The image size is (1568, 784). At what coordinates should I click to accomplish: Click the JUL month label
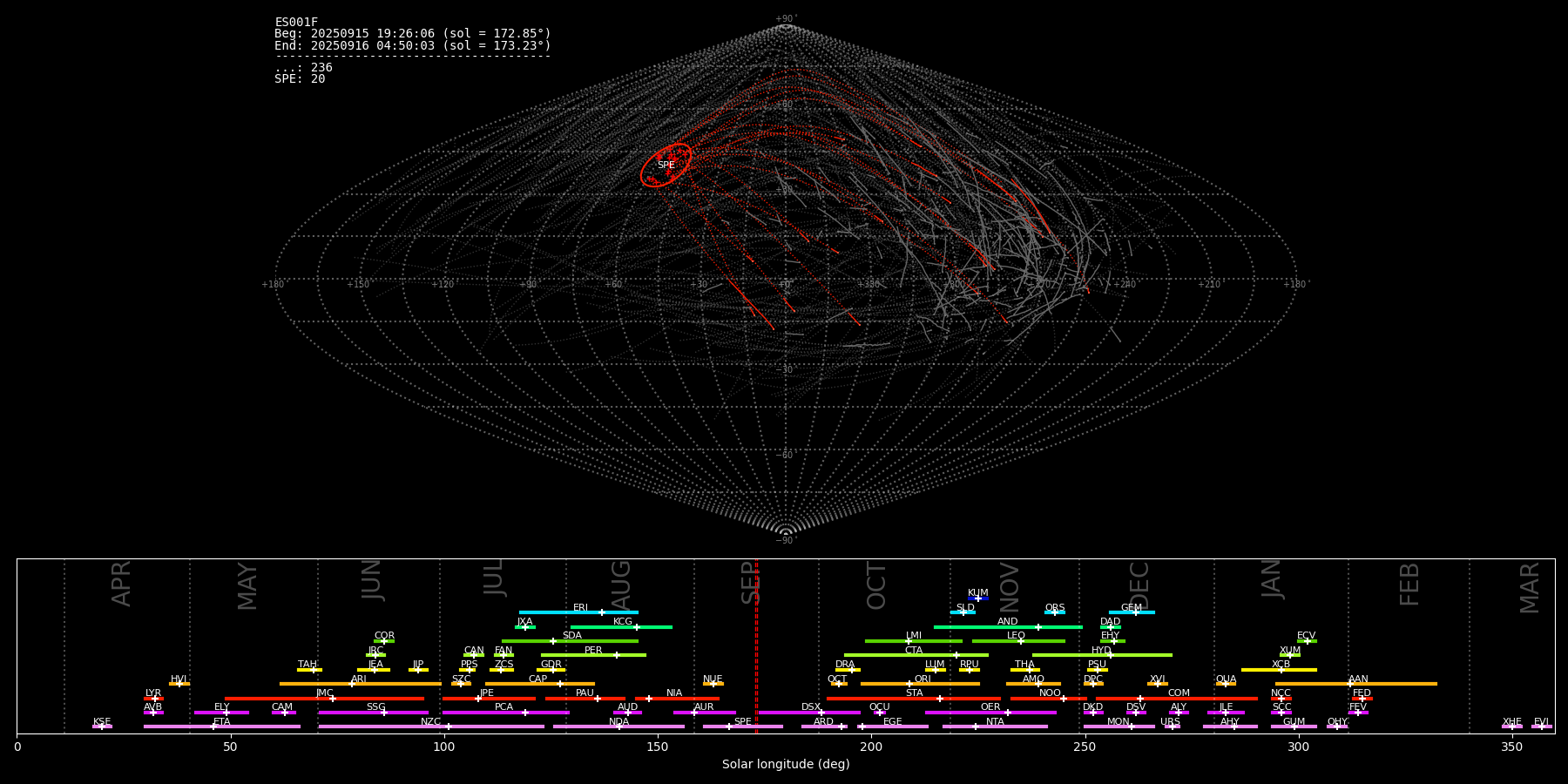(x=494, y=578)
